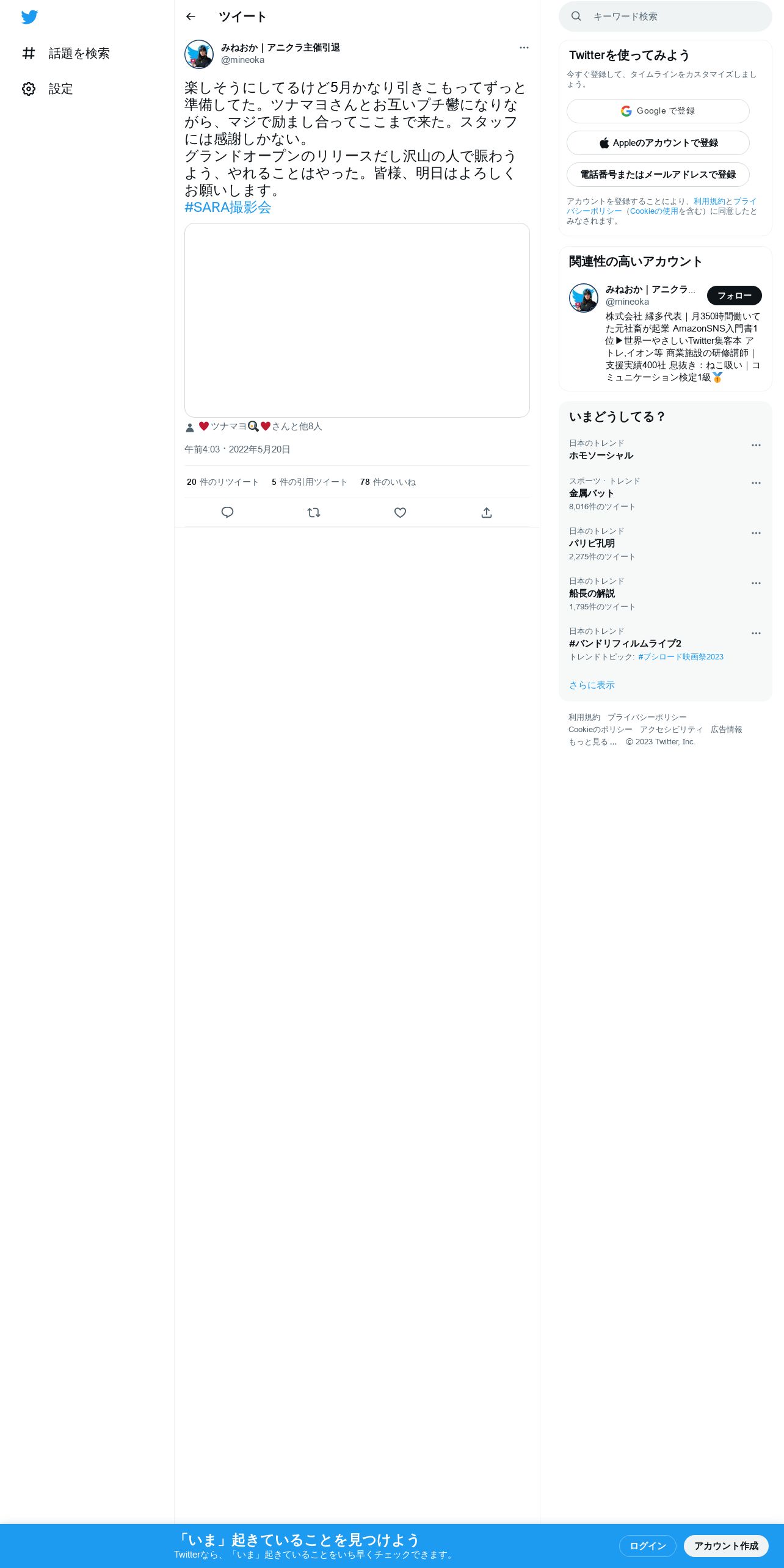Click ログイン in bottom banner

point(648,1546)
